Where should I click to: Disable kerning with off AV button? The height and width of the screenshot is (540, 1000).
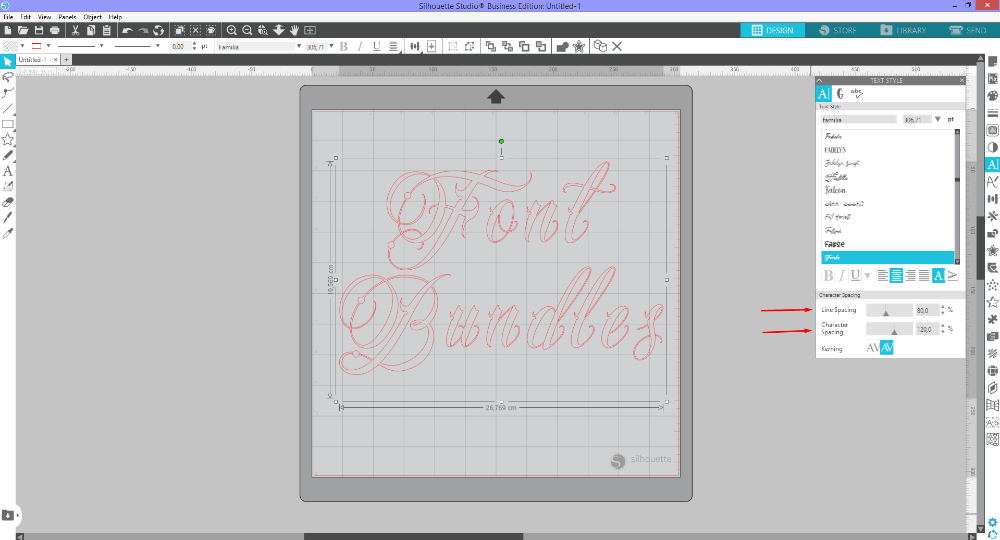(x=872, y=347)
